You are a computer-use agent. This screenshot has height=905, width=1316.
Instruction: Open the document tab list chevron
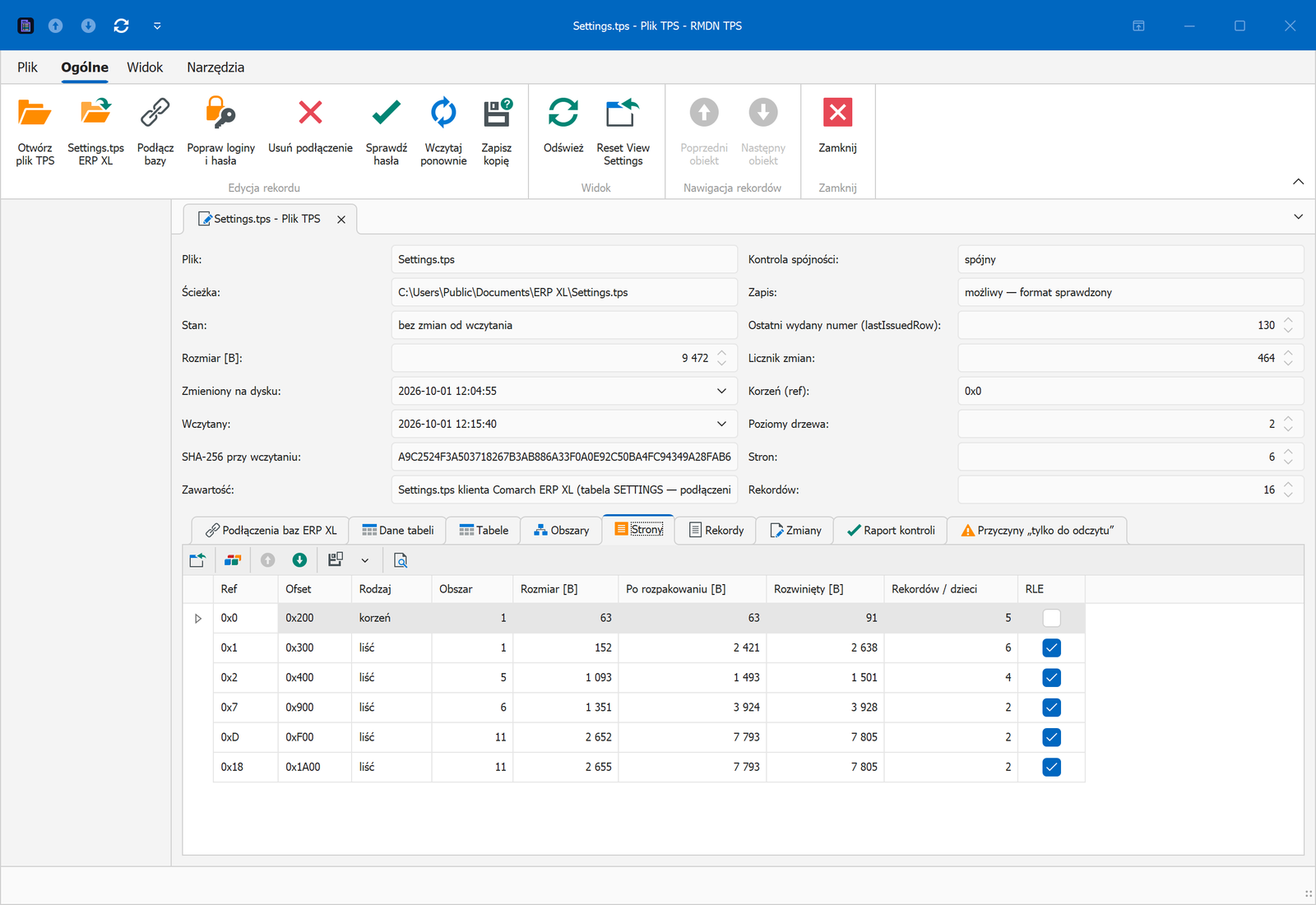pos(1298,217)
